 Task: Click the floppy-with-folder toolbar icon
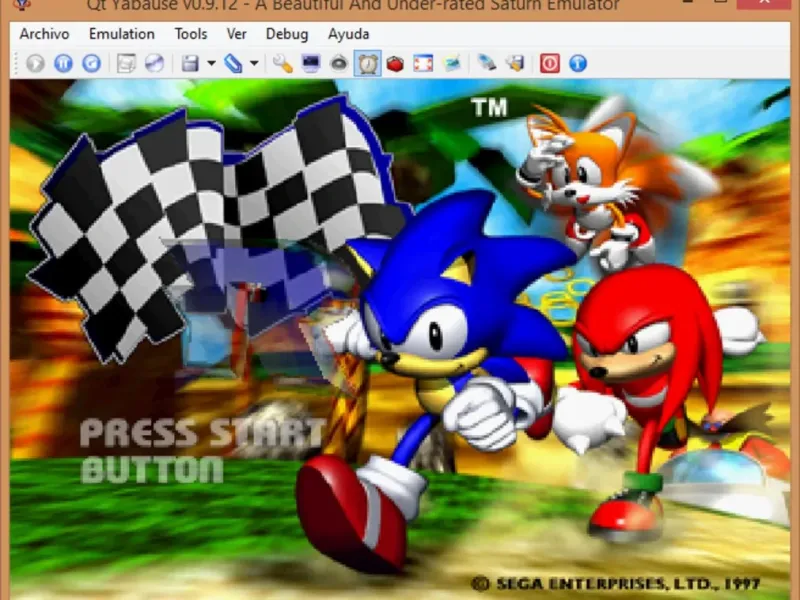click(515, 63)
